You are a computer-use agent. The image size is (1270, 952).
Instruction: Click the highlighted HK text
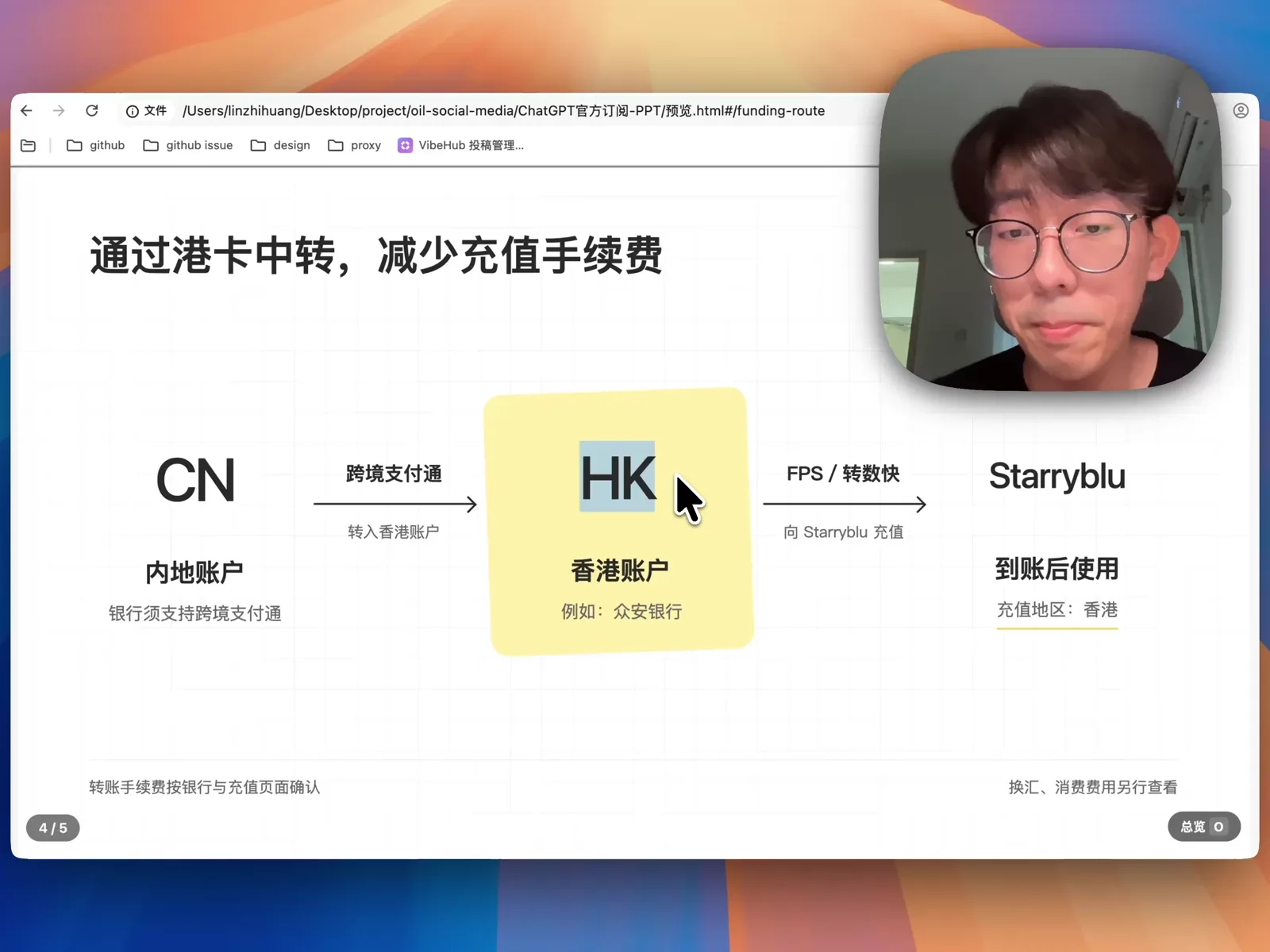[x=618, y=478]
